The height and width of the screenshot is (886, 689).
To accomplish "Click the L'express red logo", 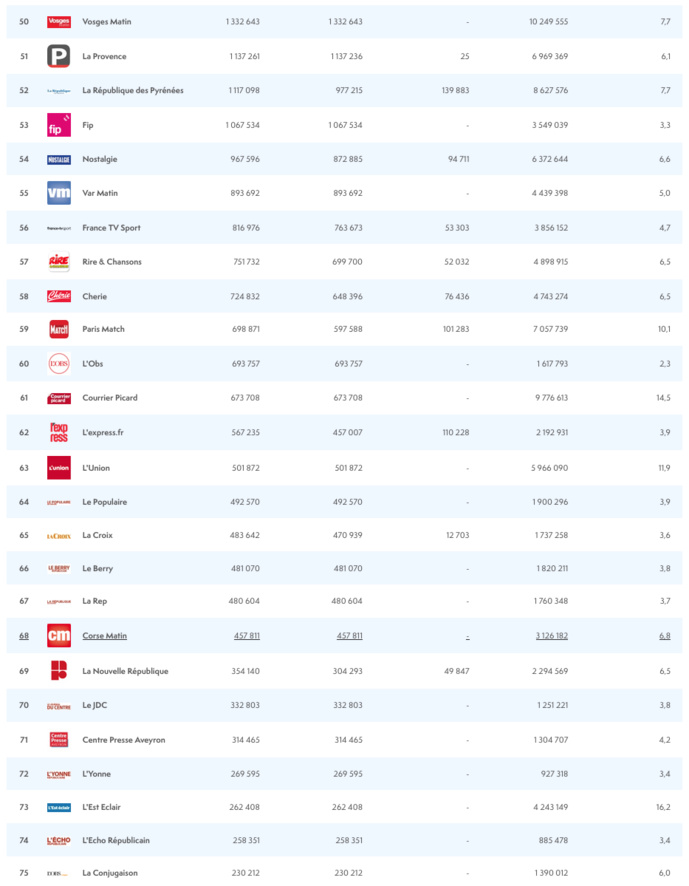I will (59, 432).
